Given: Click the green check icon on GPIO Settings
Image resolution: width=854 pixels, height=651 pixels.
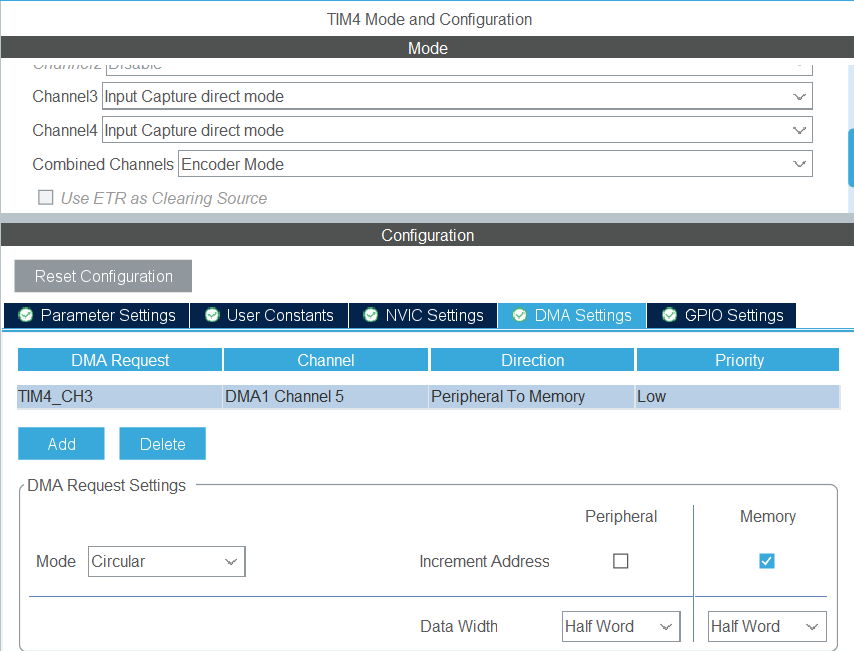Looking at the screenshot, I should click(669, 315).
